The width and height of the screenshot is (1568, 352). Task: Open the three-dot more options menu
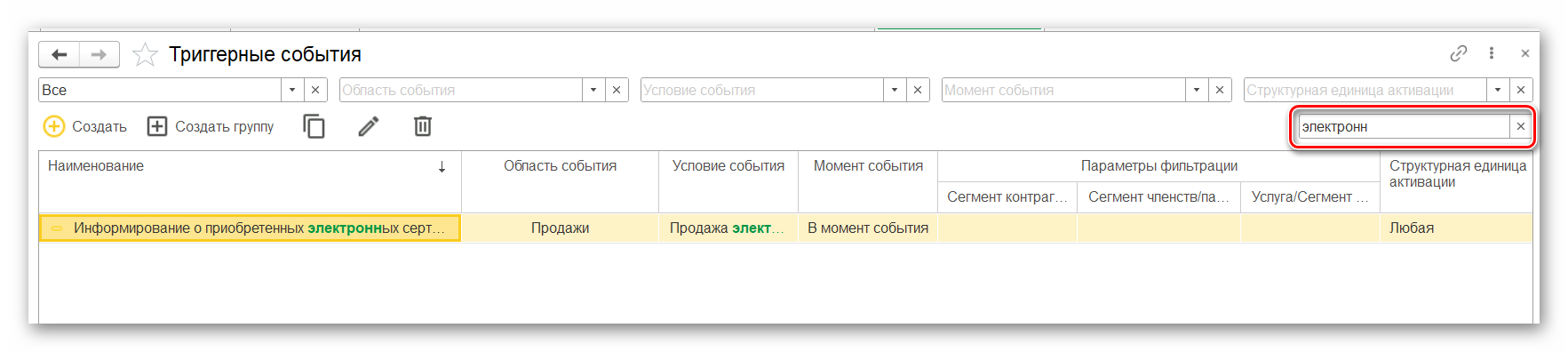click(x=1492, y=53)
